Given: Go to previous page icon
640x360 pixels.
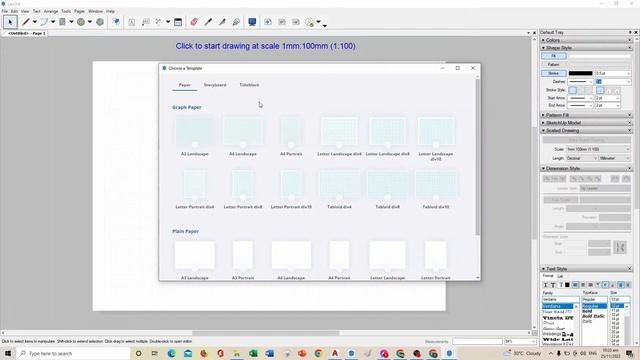Looking at the screenshot, I should [x=282, y=22].
